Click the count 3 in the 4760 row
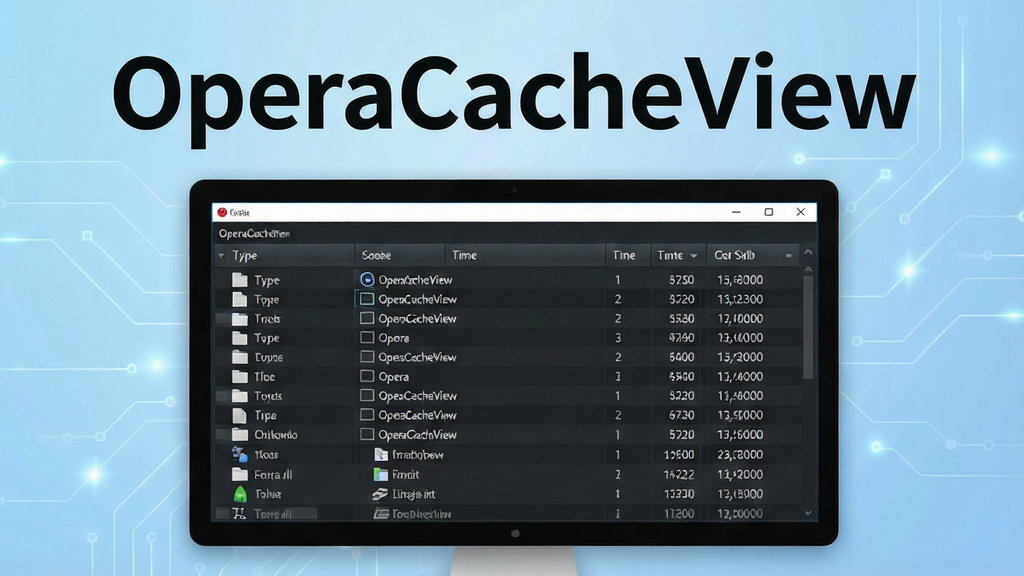1024x576 pixels. pyautogui.click(x=618, y=338)
